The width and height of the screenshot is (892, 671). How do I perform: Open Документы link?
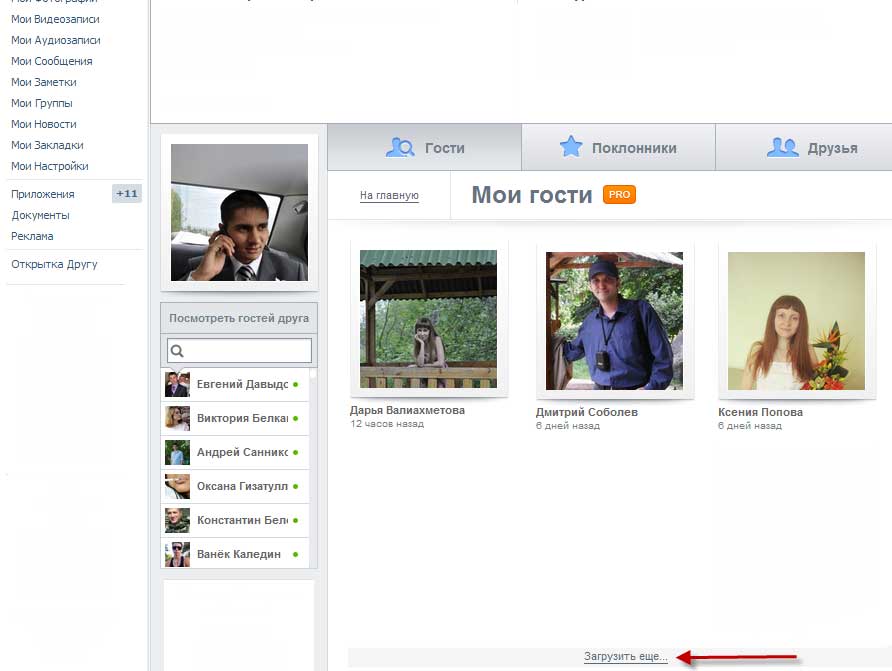[x=40, y=216]
